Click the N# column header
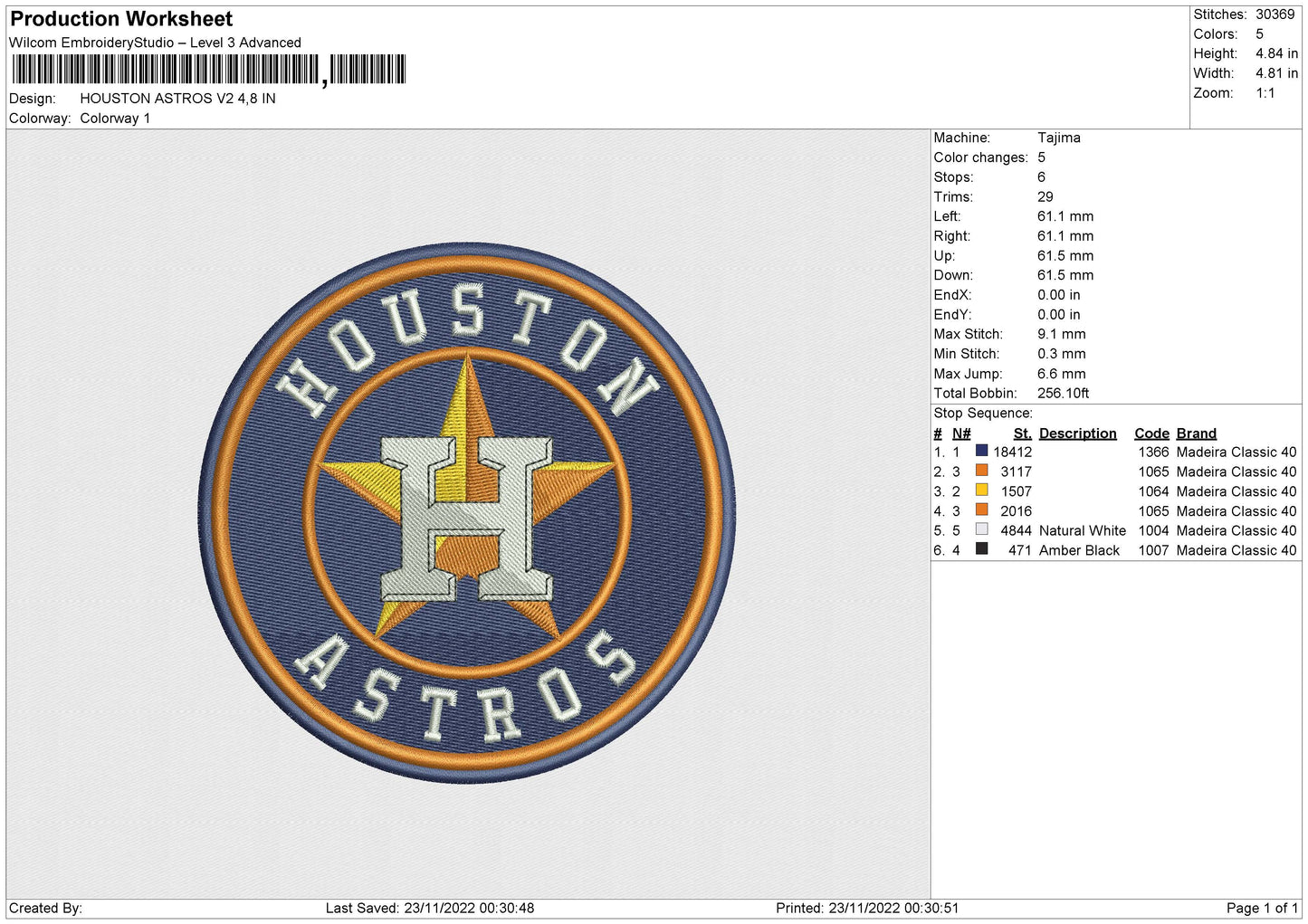This screenshot has width=1308, height=924. 961,433
